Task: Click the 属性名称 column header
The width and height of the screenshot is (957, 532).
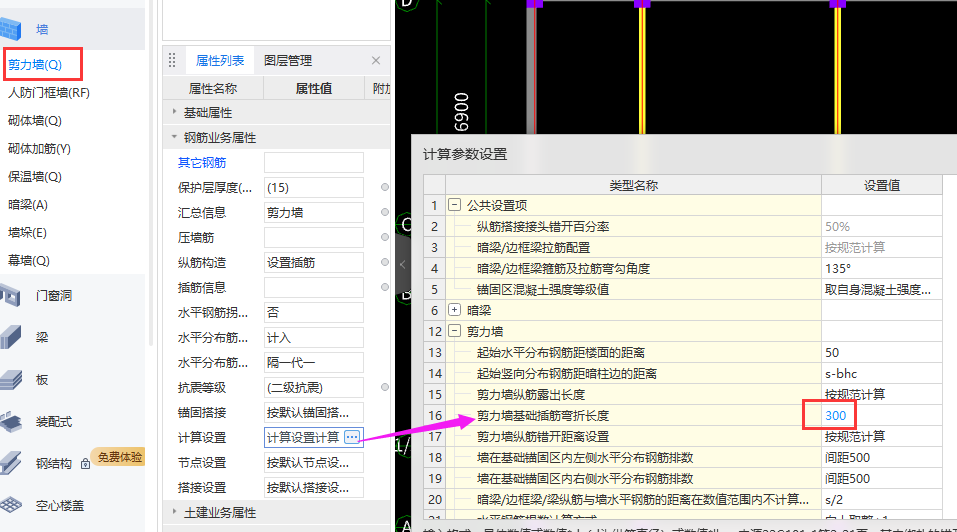Action: coord(213,88)
